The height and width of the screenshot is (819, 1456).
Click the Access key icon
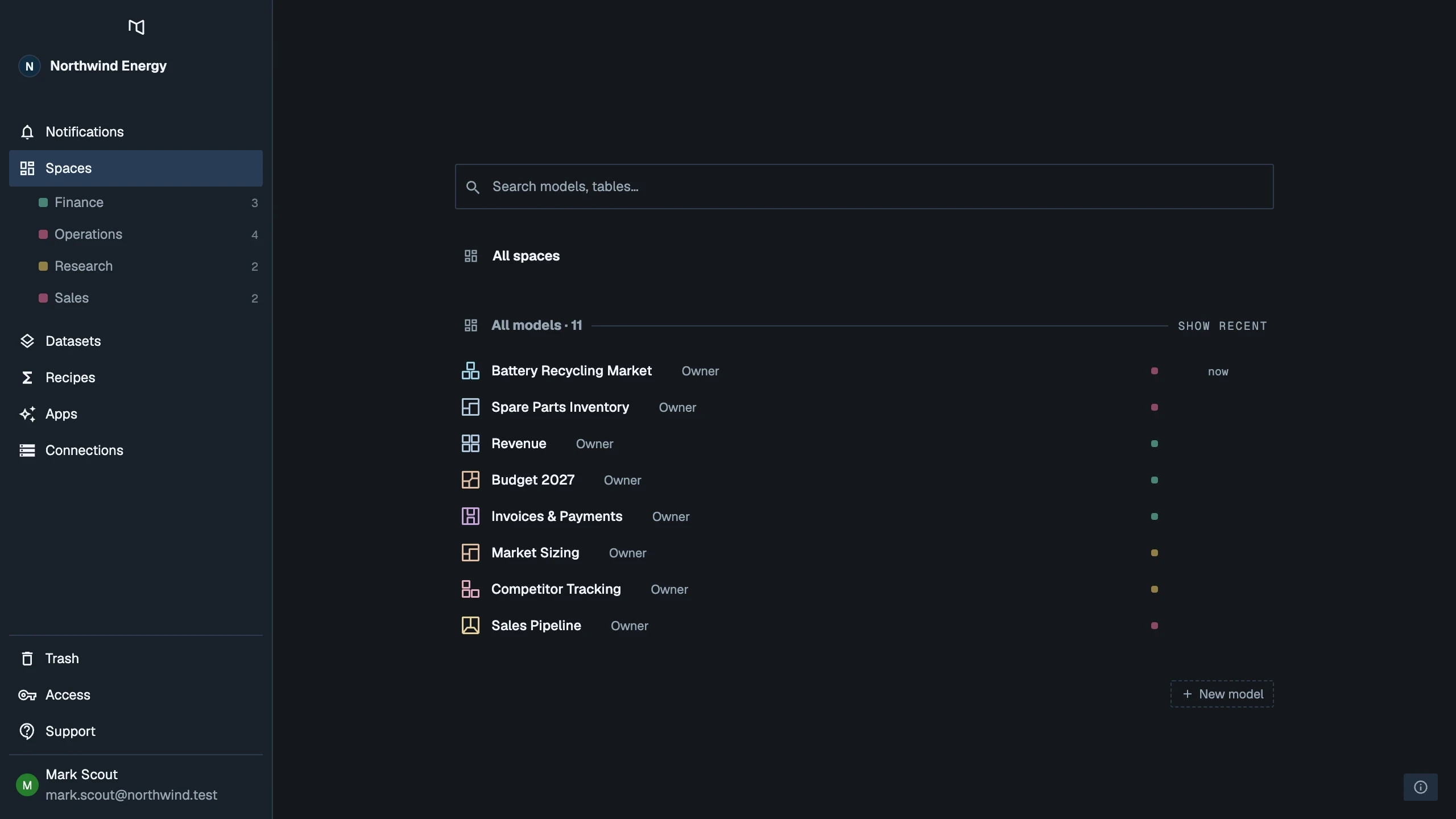(x=27, y=695)
